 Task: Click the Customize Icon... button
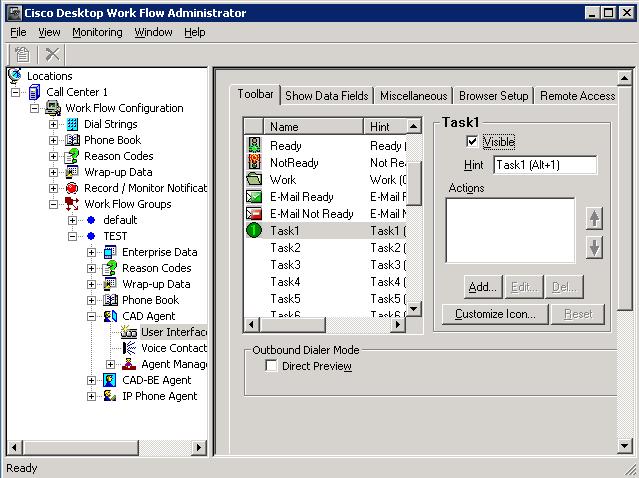(495, 314)
